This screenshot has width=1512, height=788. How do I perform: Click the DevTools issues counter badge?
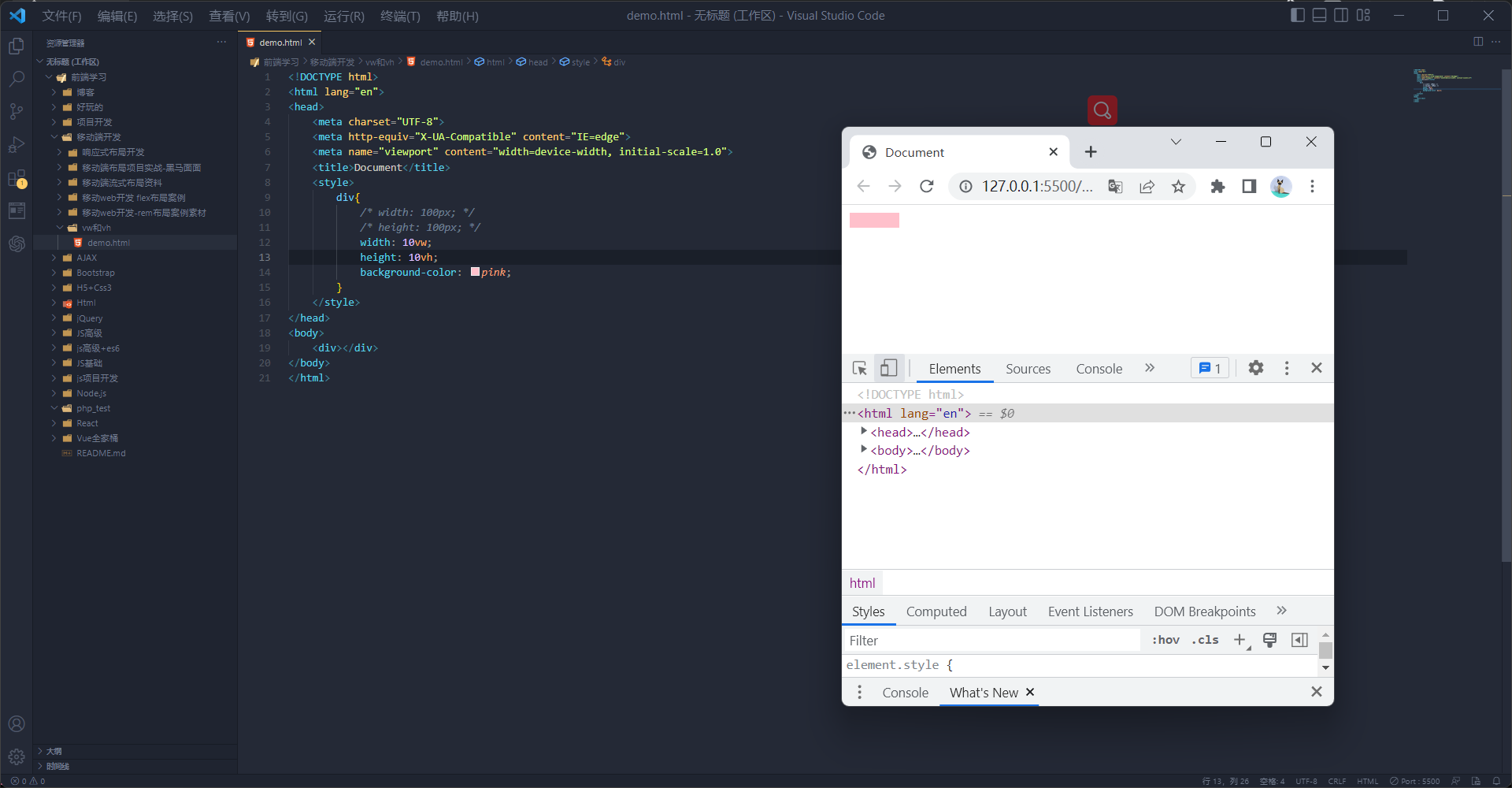pos(1210,368)
